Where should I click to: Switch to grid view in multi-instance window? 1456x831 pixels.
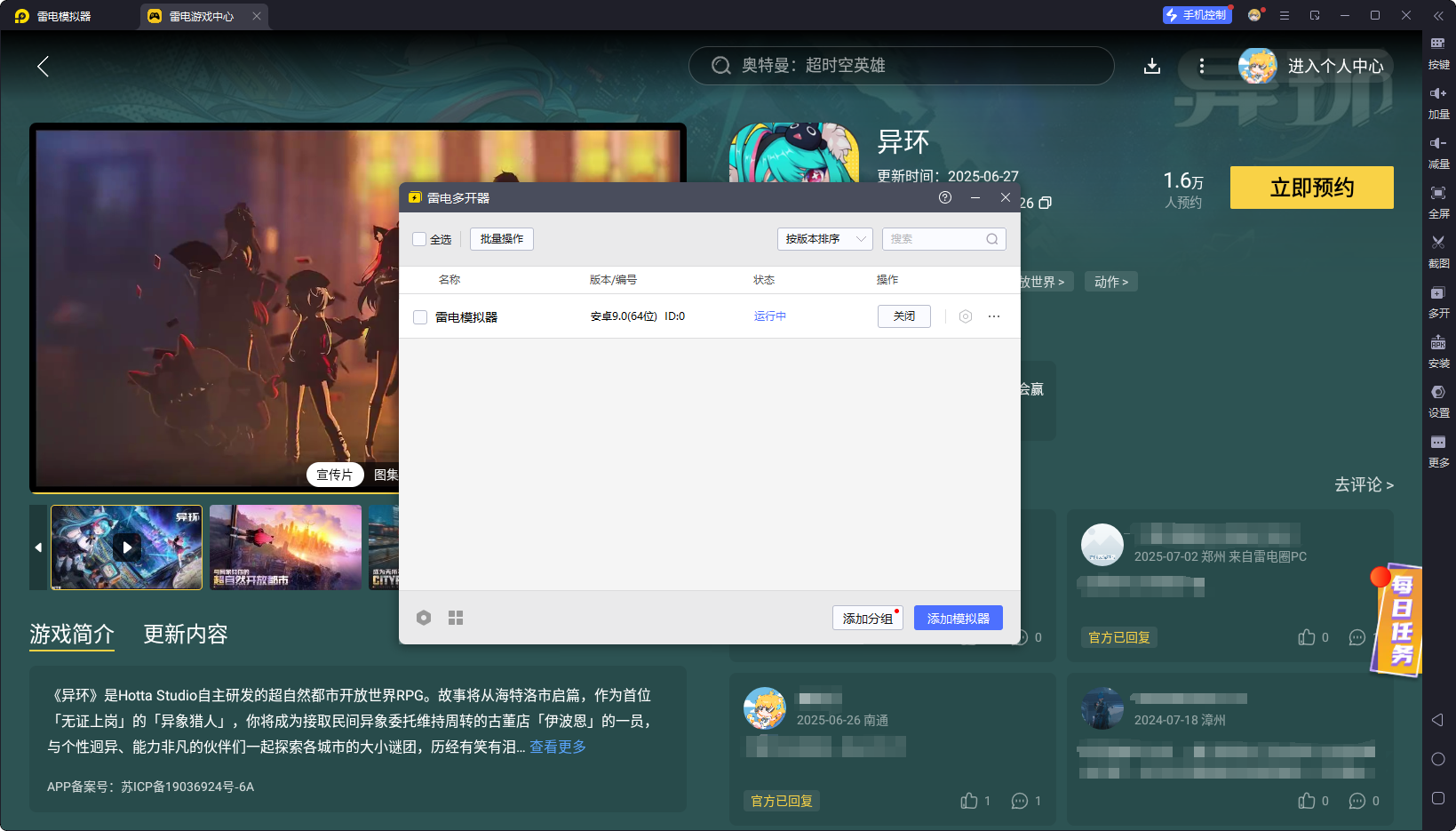[x=456, y=618]
